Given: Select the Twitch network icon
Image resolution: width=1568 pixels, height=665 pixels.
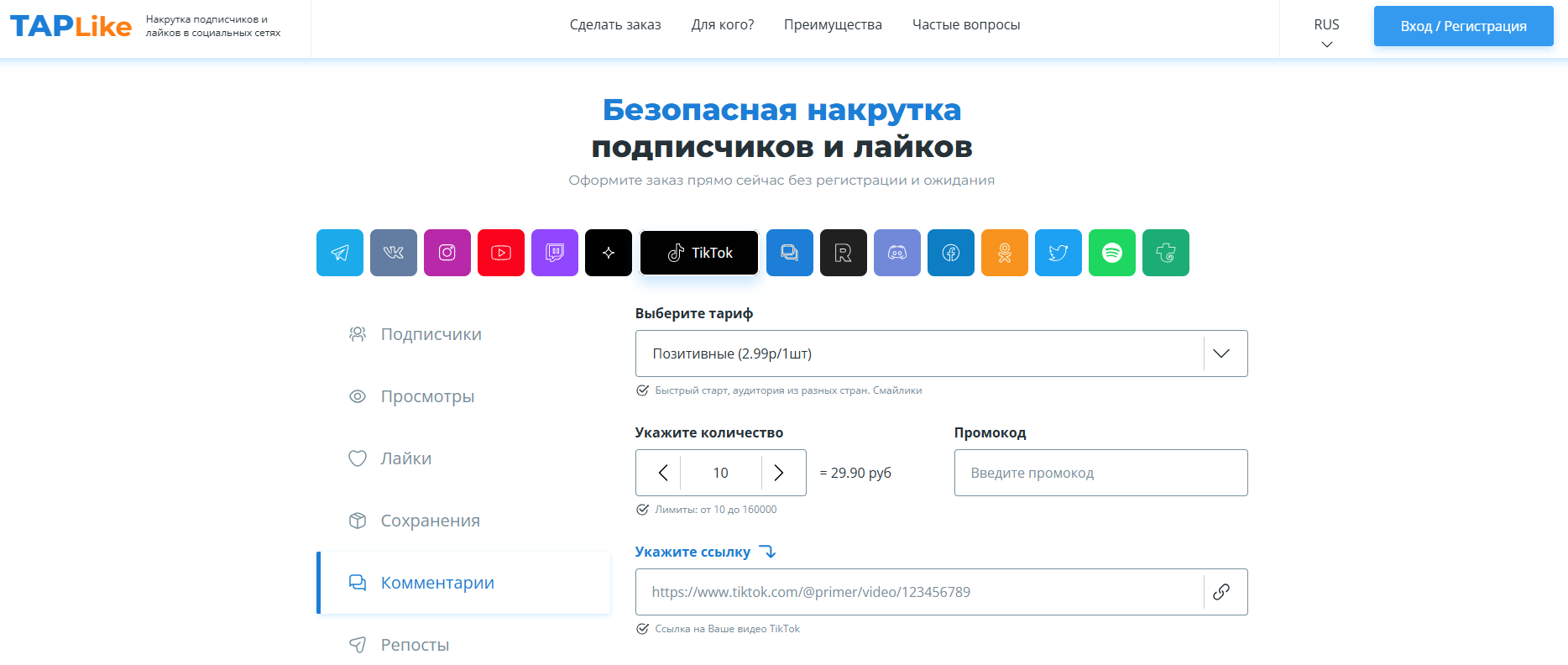Looking at the screenshot, I should pos(555,253).
